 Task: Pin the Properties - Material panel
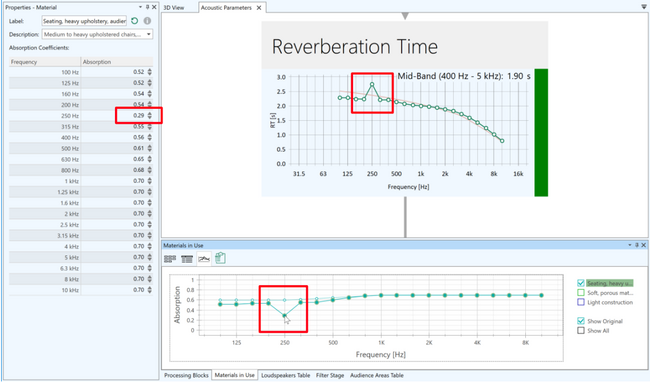pyautogui.click(x=147, y=7)
